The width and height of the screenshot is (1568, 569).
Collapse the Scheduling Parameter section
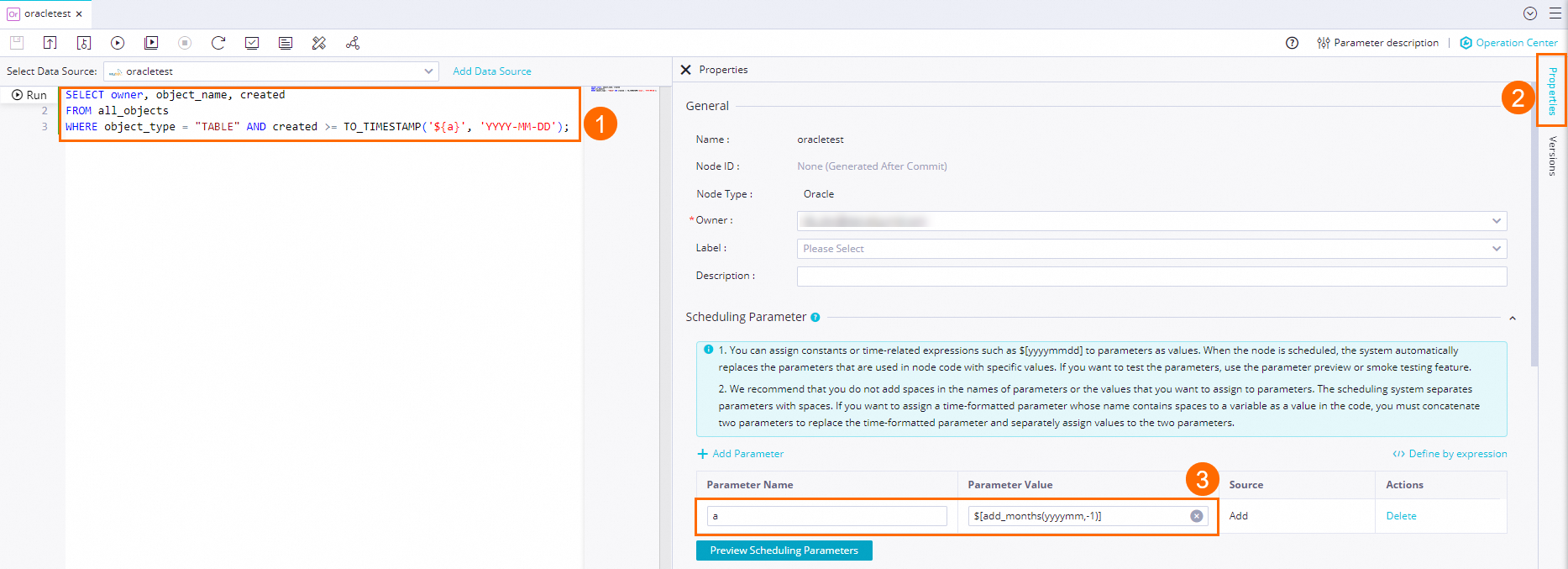tap(1512, 318)
